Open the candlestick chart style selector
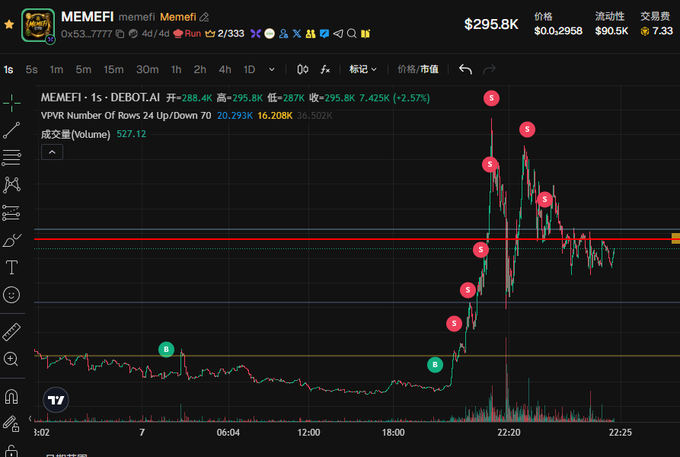Image resolution: width=680 pixels, height=457 pixels. 303,69
